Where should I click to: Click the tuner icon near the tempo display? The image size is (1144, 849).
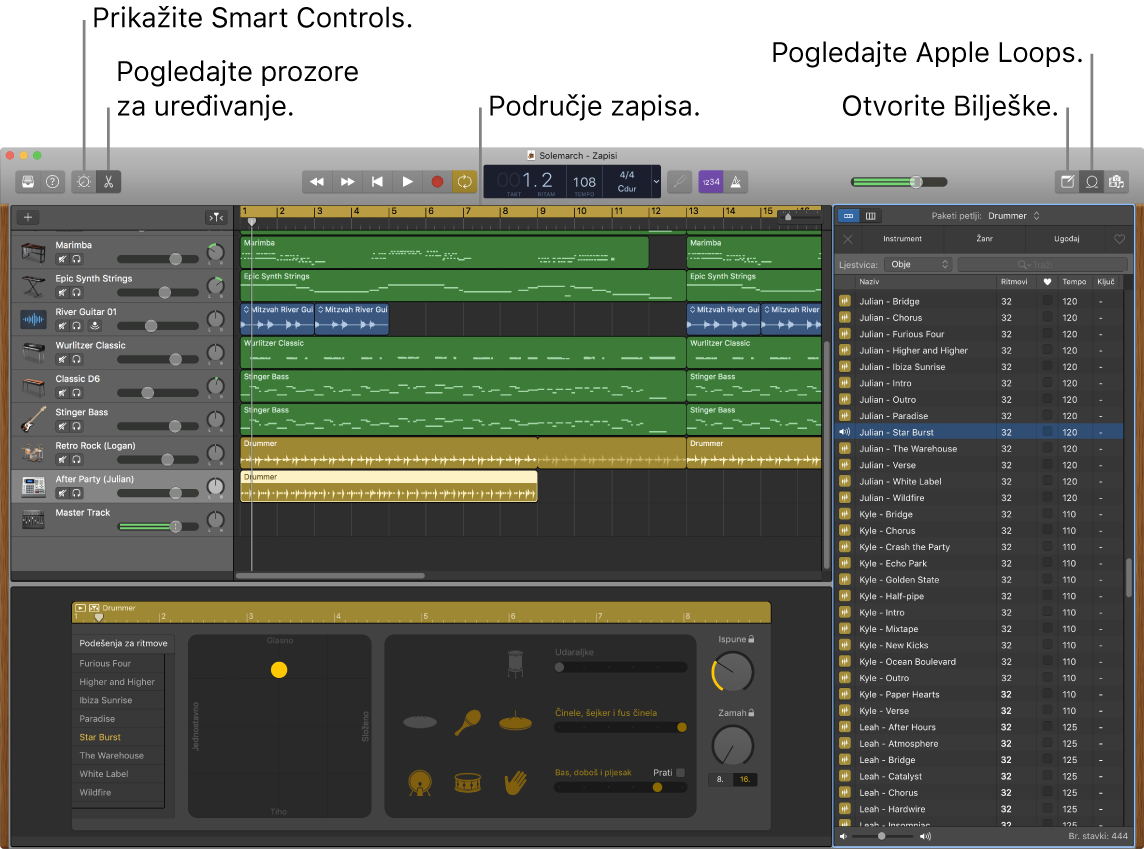click(x=679, y=181)
